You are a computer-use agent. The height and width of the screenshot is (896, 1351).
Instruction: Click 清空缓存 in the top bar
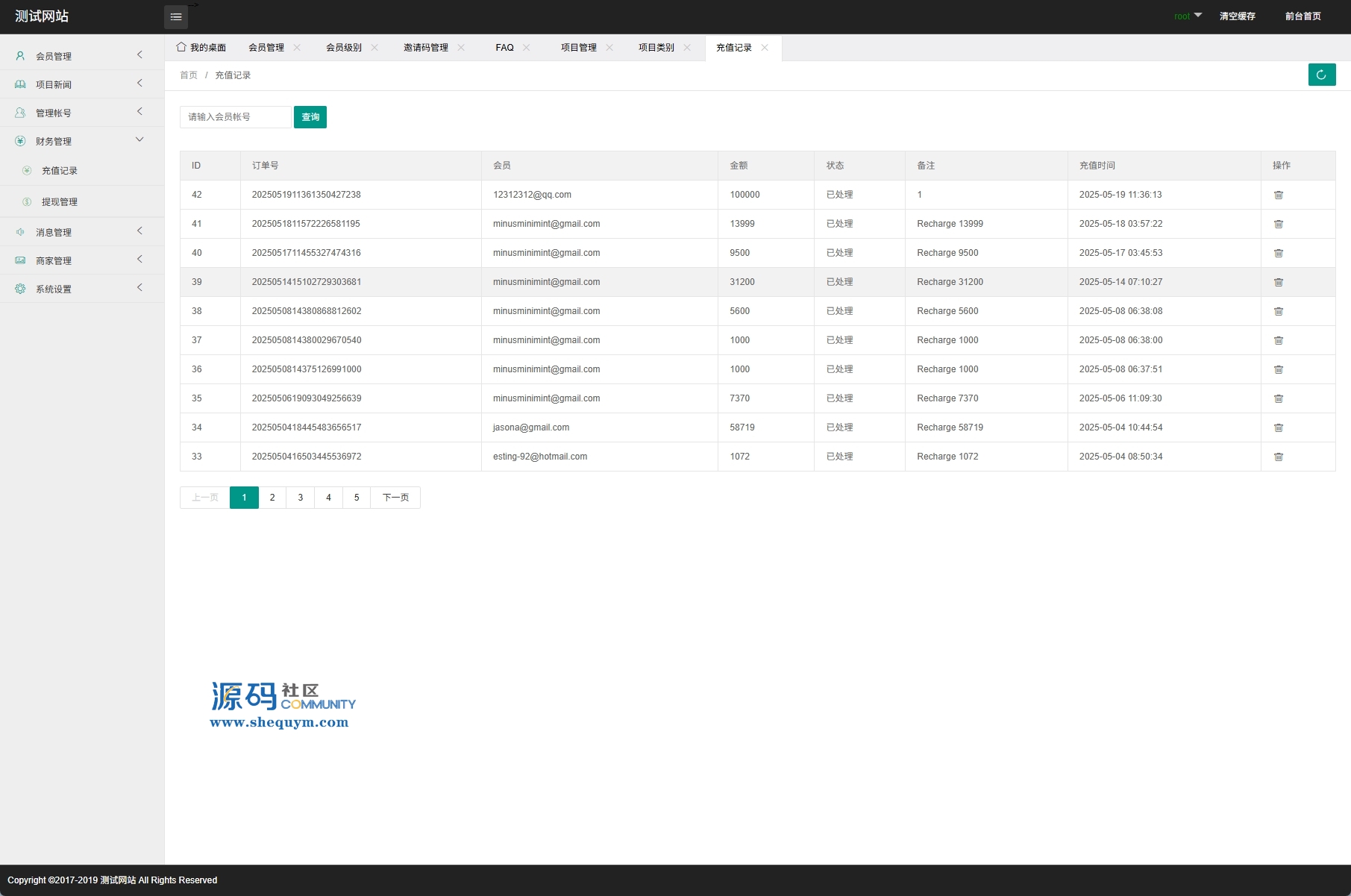(x=1237, y=16)
